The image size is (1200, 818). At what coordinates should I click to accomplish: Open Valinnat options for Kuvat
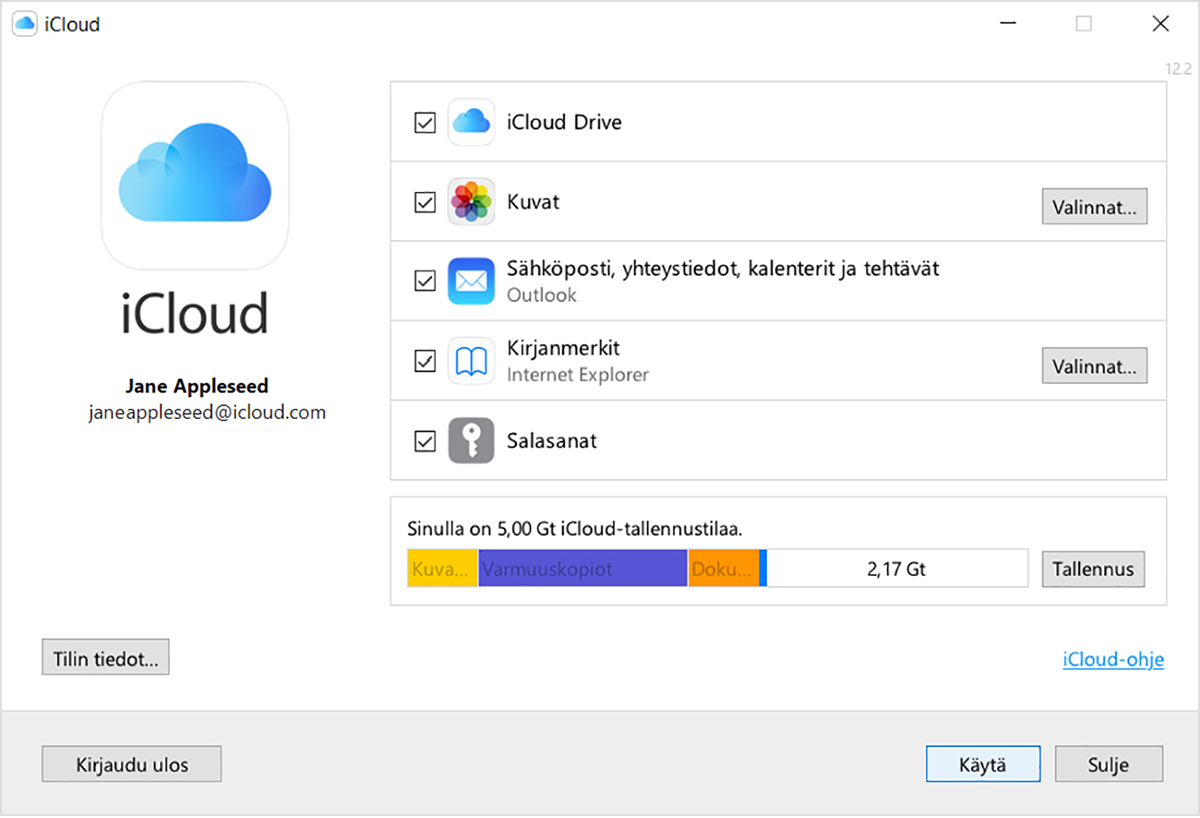[x=1094, y=206]
